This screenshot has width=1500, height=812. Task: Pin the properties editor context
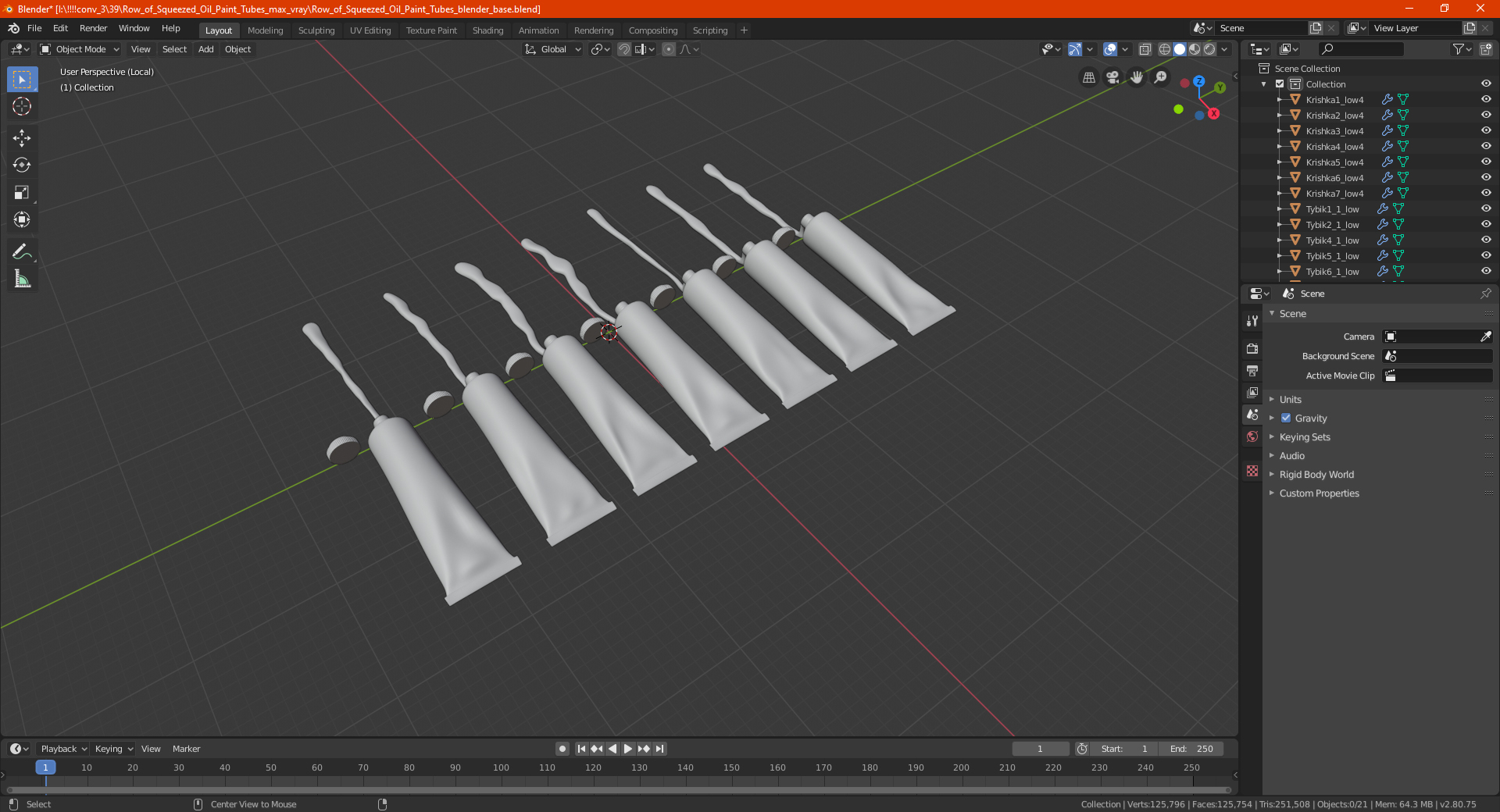coord(1485,294)
